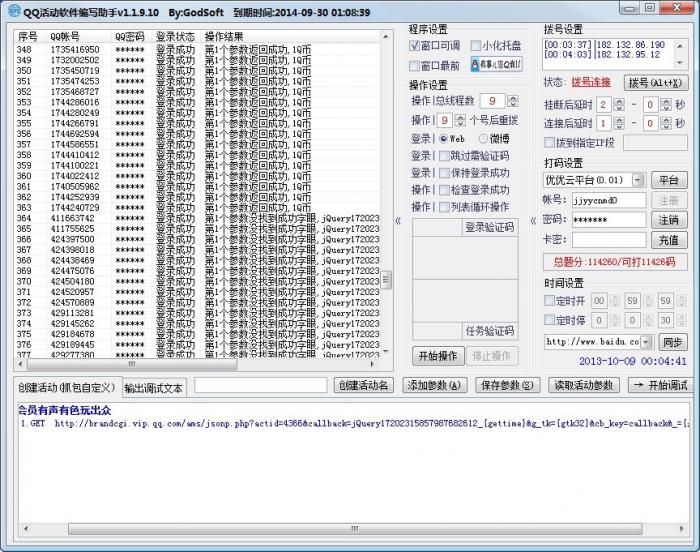Select row 373 with account 429113281
Image resolution: width=700 pixels, height=552 pixels.
point(197,313)
